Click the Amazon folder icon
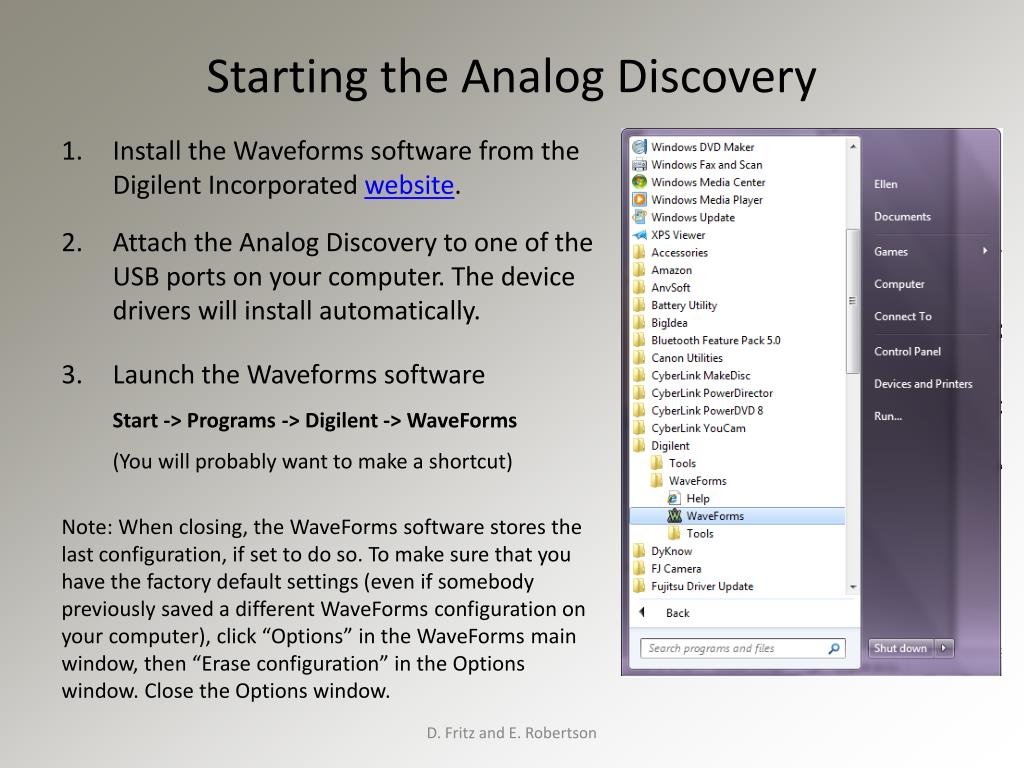The width and height of the screenshot is (1024, 768). pyautogui.click(x=639, y=270)
